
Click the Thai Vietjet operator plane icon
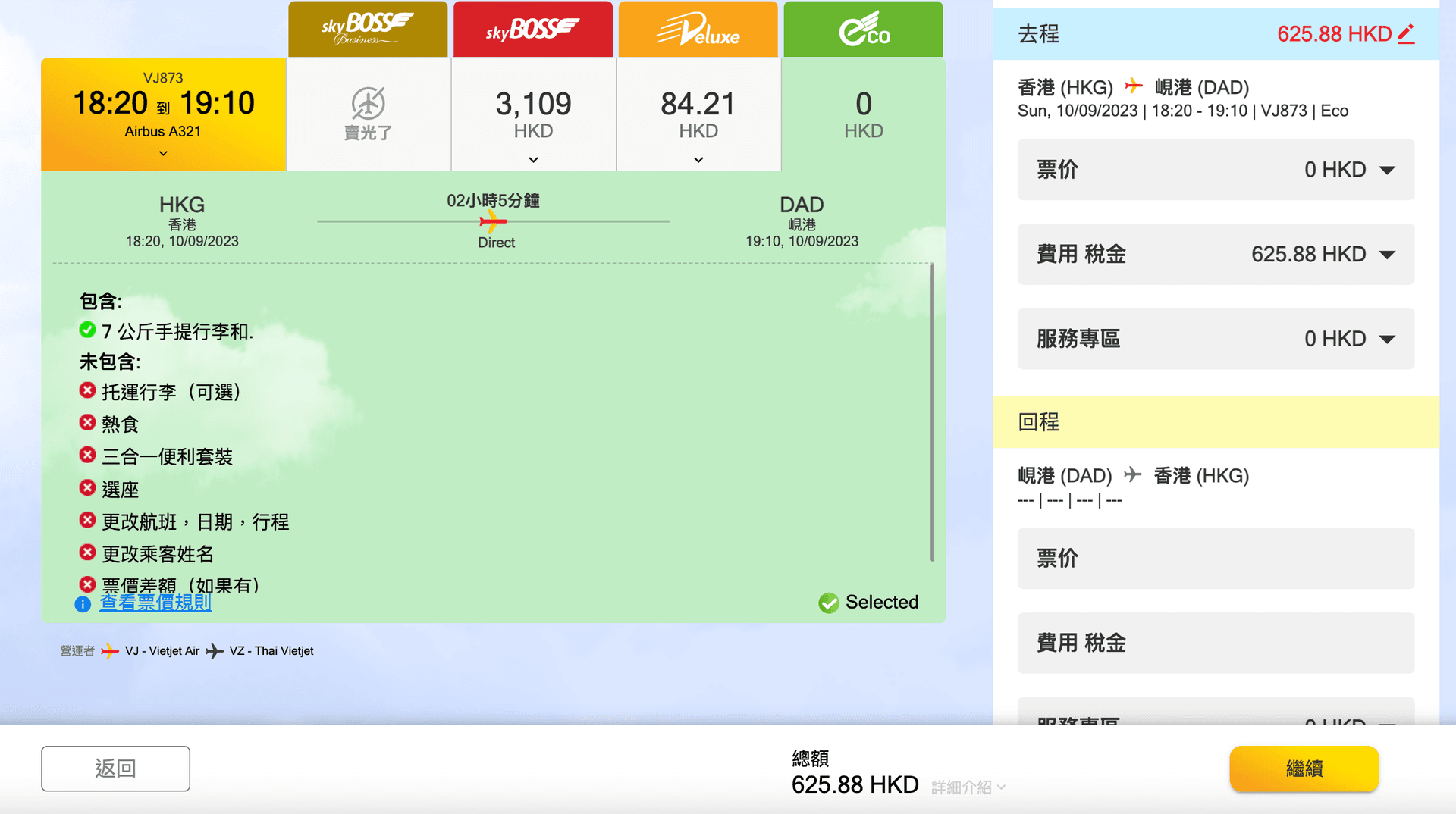click(215, 651)
